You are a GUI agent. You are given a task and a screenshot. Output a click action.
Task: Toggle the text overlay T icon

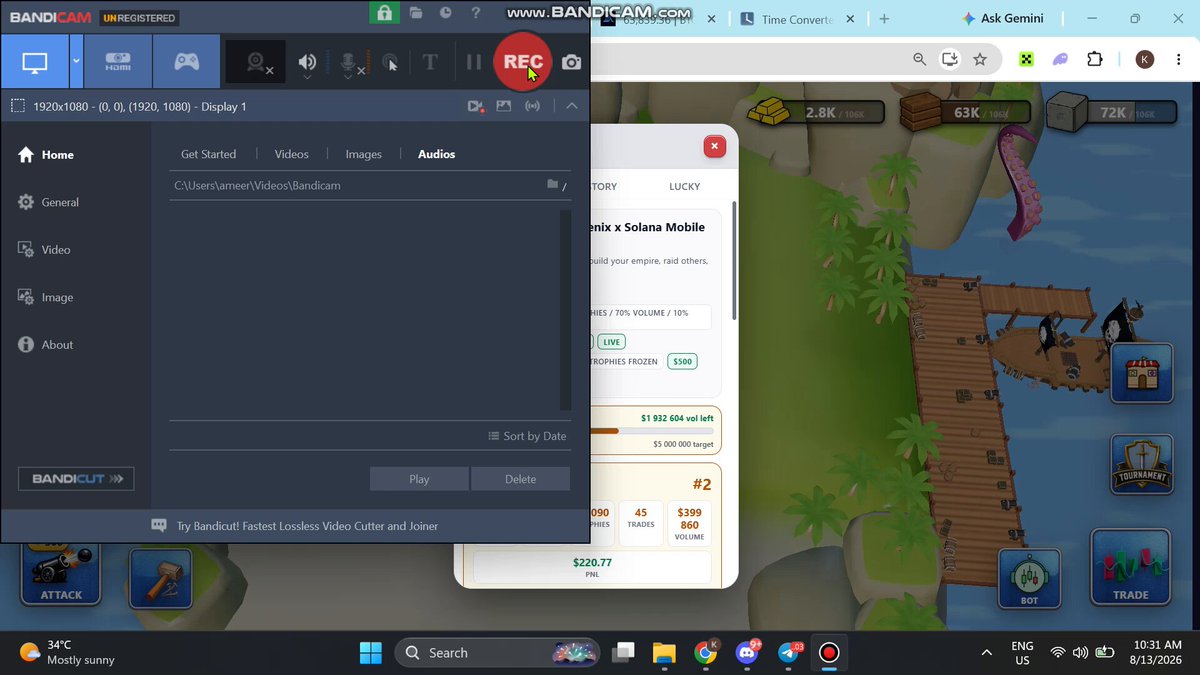(x=430, y=62)
